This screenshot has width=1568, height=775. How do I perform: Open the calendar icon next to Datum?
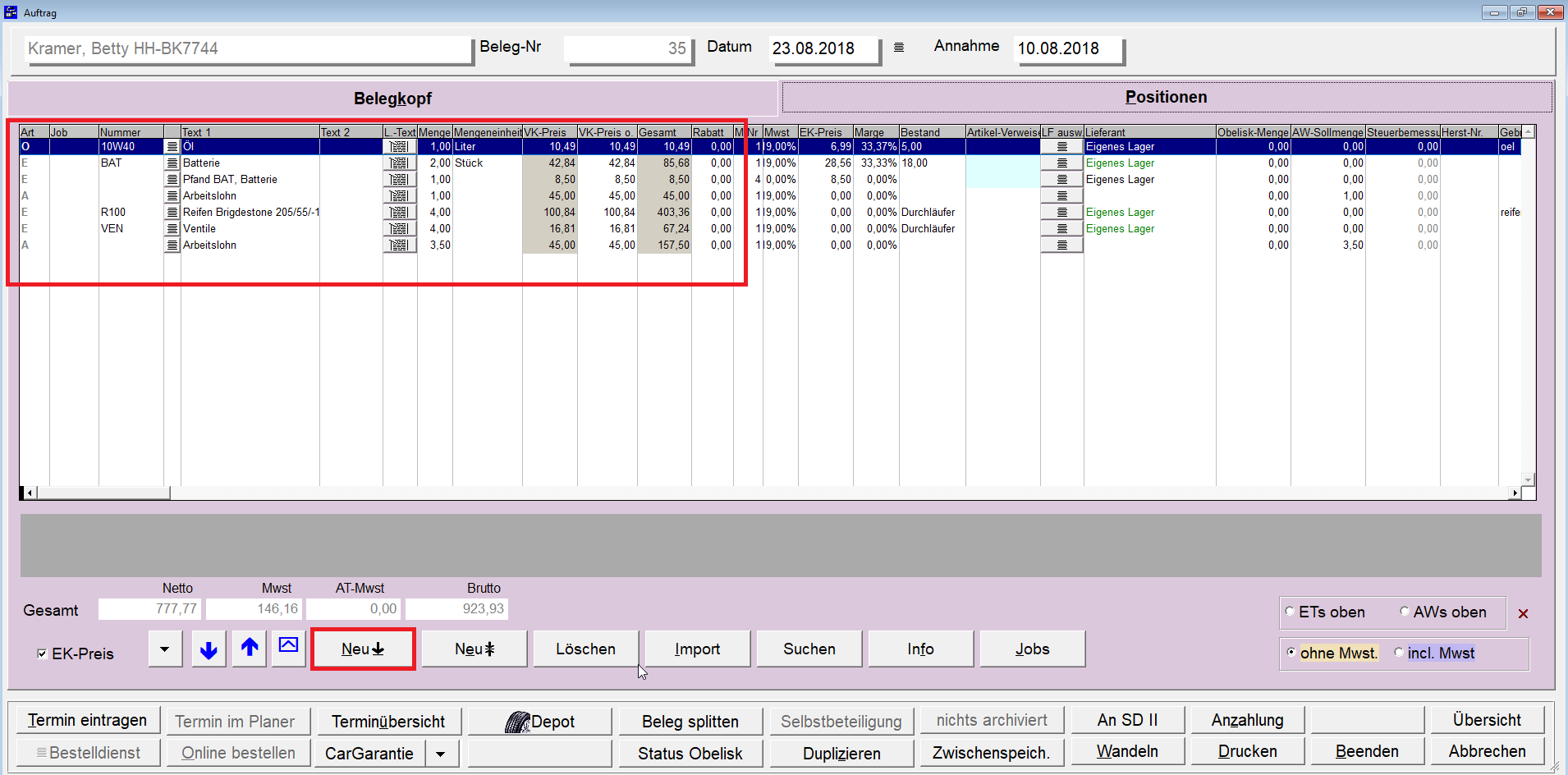tap(899, 48)
